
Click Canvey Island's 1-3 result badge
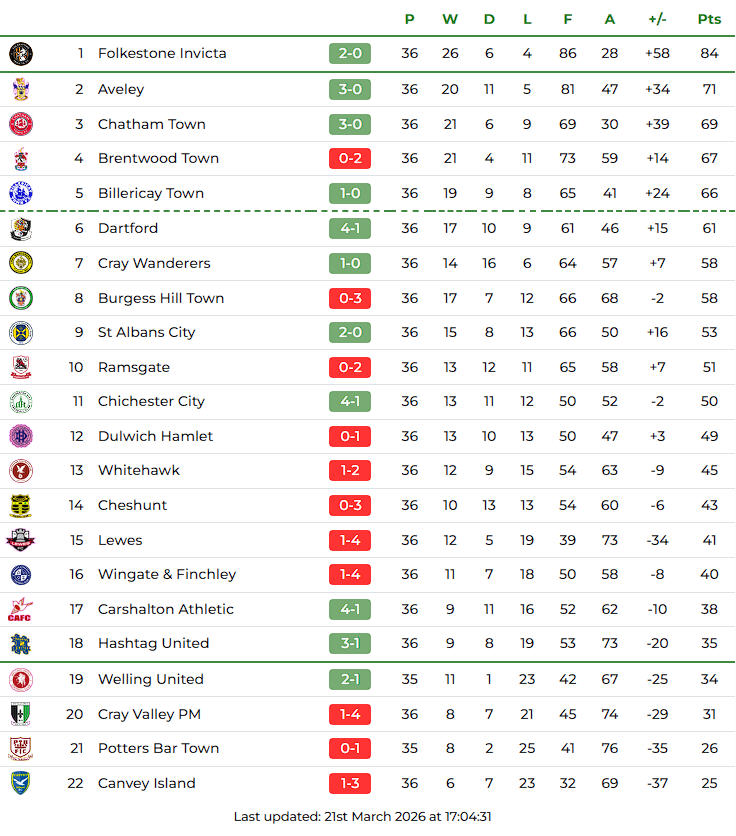pos(349,783)
